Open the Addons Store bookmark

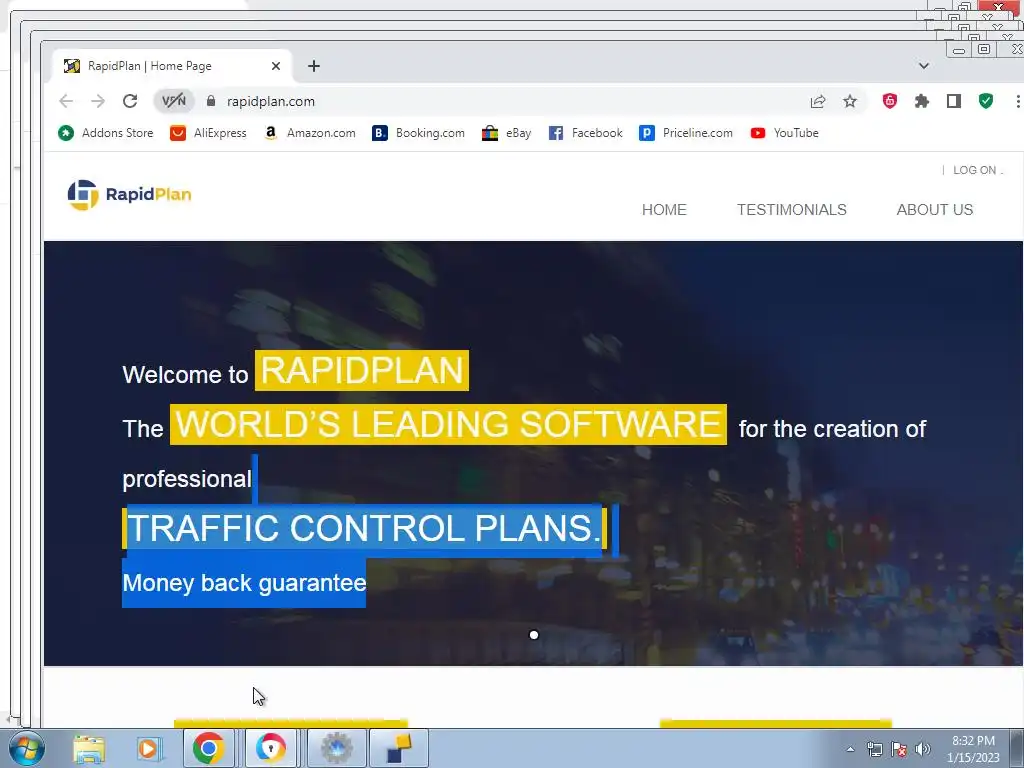coord(106,133)
